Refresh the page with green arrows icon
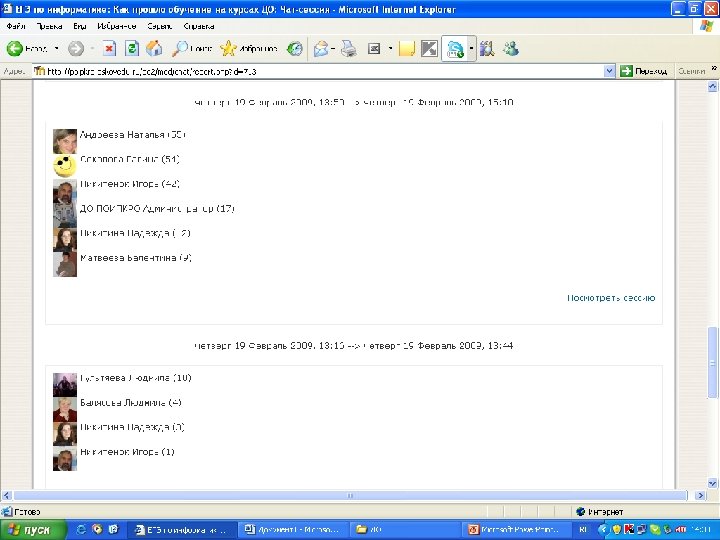Viewport: 720px width, 540px height. pos(132,48)
